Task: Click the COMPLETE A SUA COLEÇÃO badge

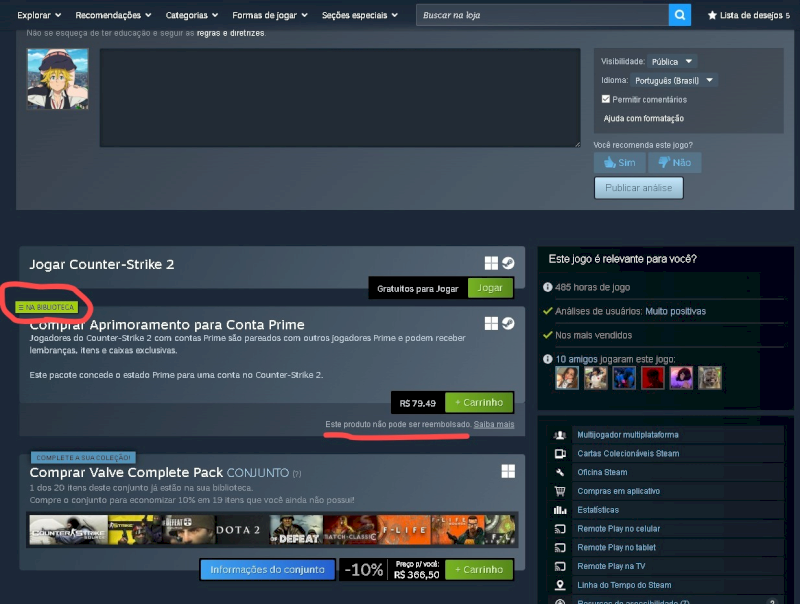Action: point(83,458)
